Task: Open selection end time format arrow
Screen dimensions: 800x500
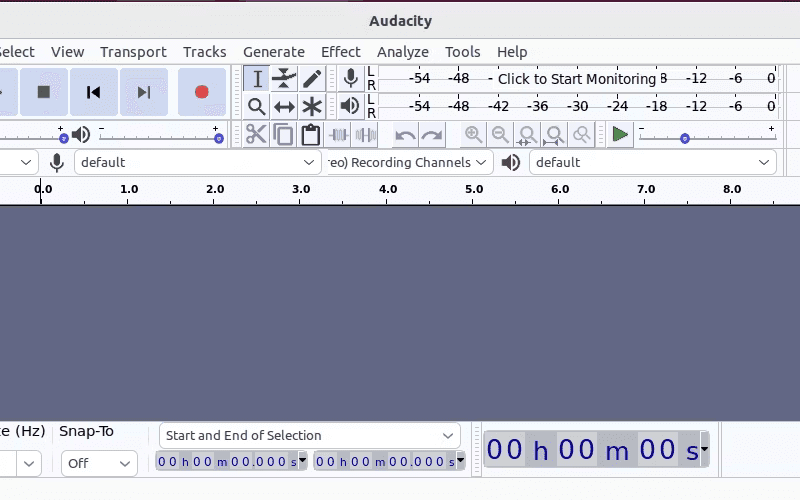Action: click(461, 460)
